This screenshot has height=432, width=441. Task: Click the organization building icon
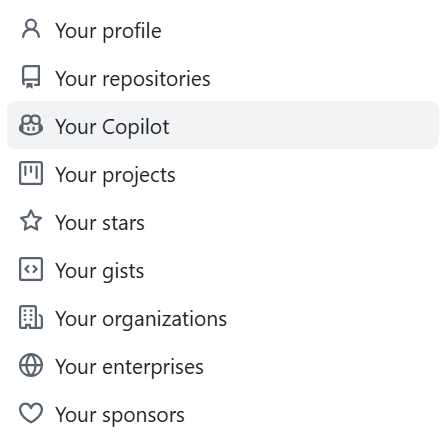point(31,317)
